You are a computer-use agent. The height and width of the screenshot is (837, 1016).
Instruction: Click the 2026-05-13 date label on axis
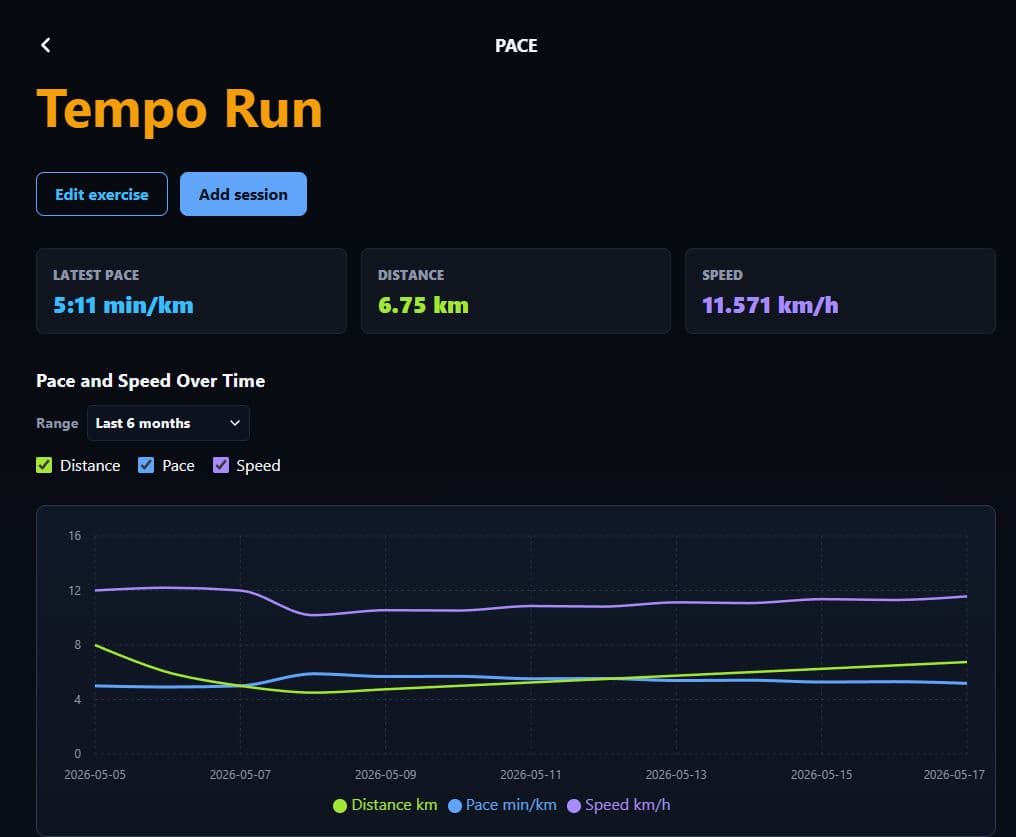[676, 774]
